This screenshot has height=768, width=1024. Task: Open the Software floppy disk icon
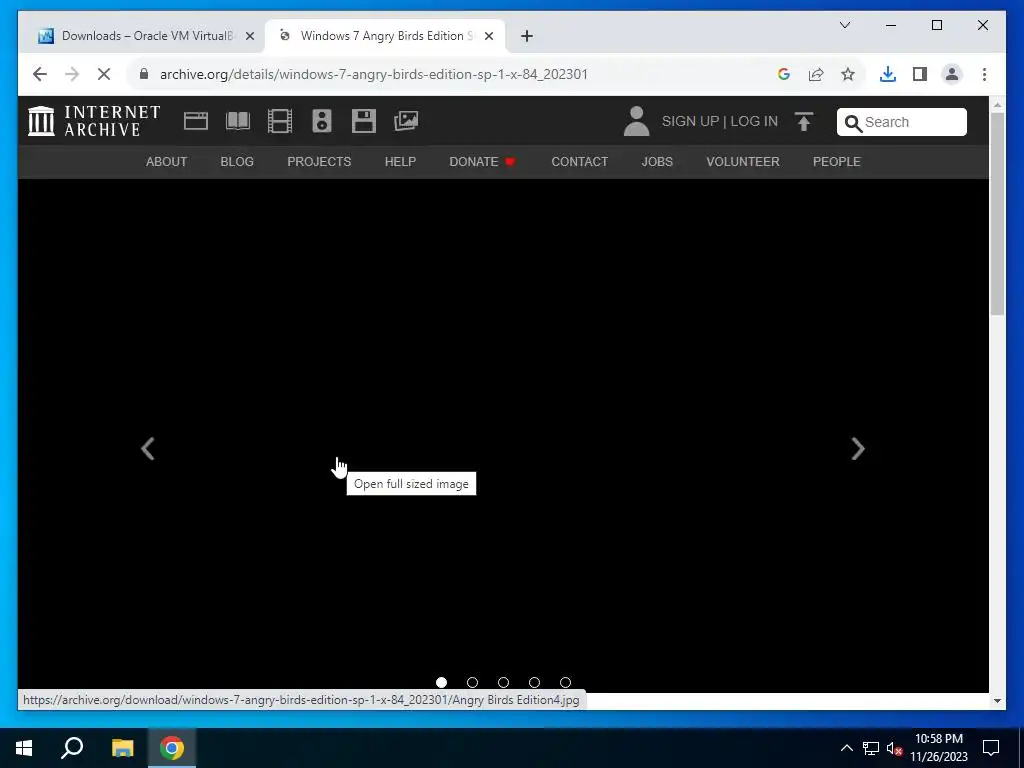point(364,121)
